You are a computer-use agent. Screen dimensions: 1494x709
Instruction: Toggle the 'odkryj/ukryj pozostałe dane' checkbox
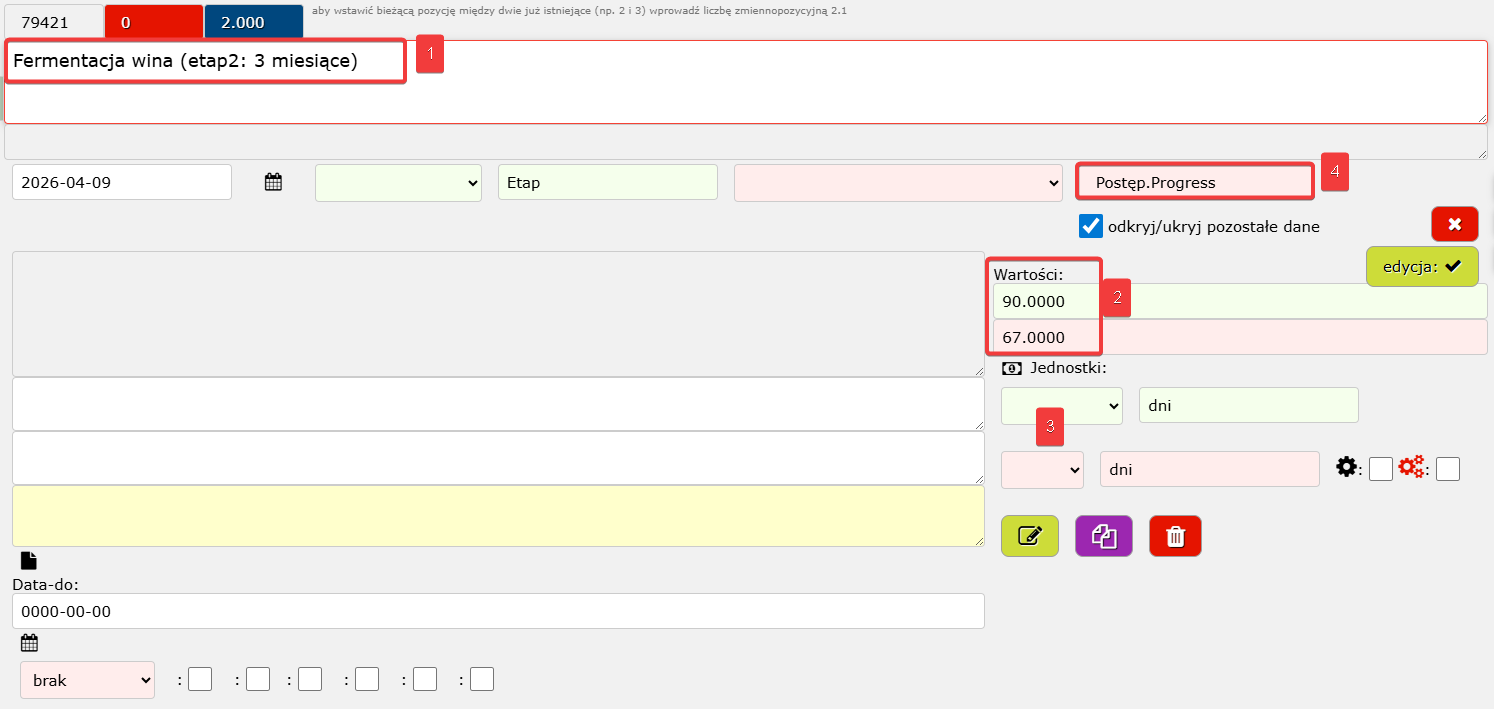(x=1091, y=226)
